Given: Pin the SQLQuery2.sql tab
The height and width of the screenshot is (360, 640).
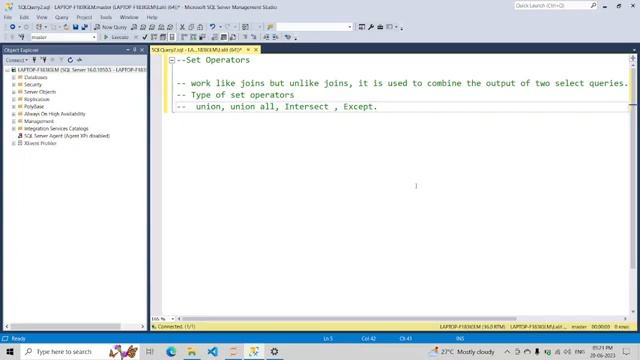Looking at the screenshot, I should pyautogui.click(x=248, y=50).
